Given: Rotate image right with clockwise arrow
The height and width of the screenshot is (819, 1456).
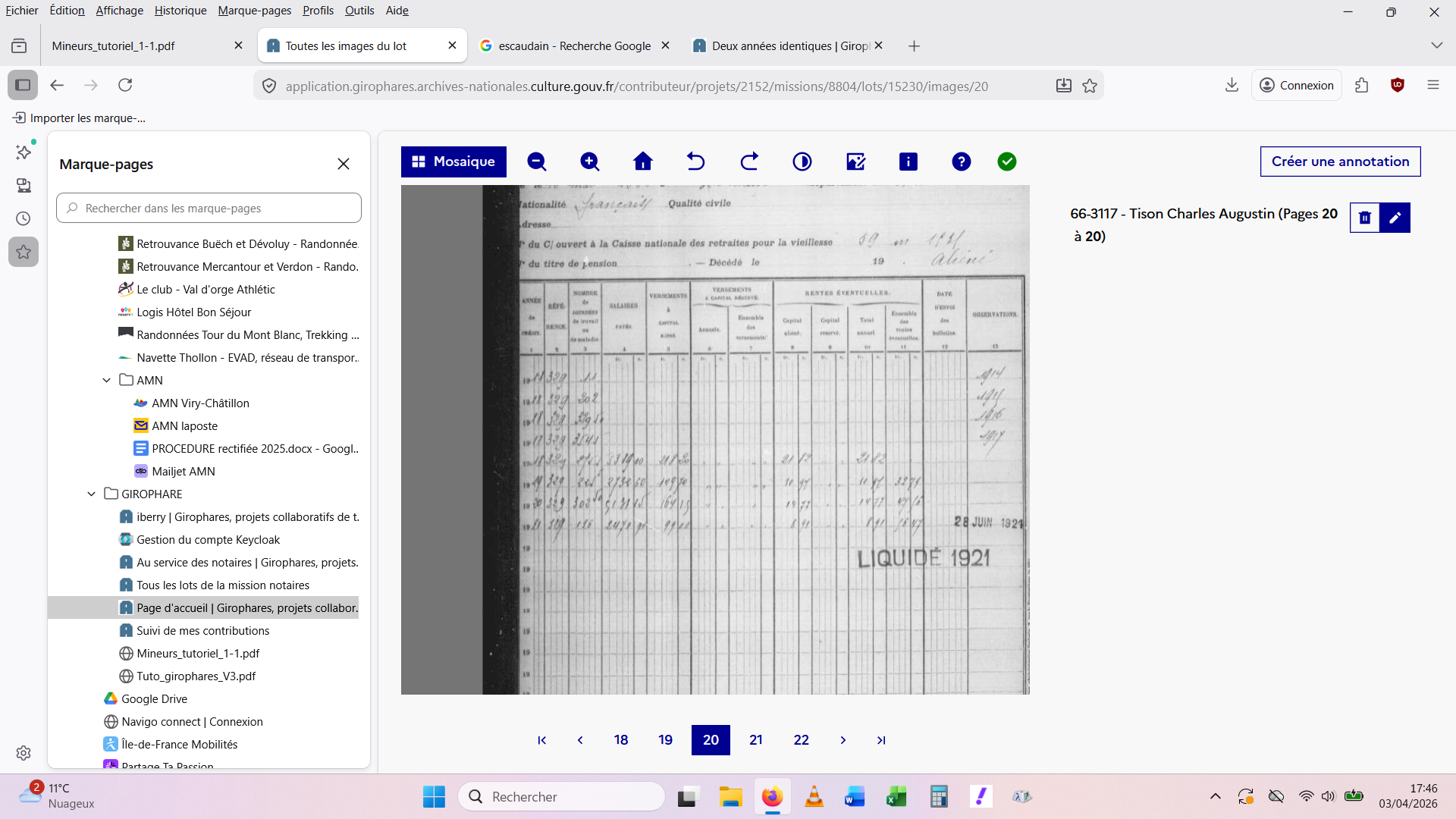Looking at the screenshot, I should point(749,162).
